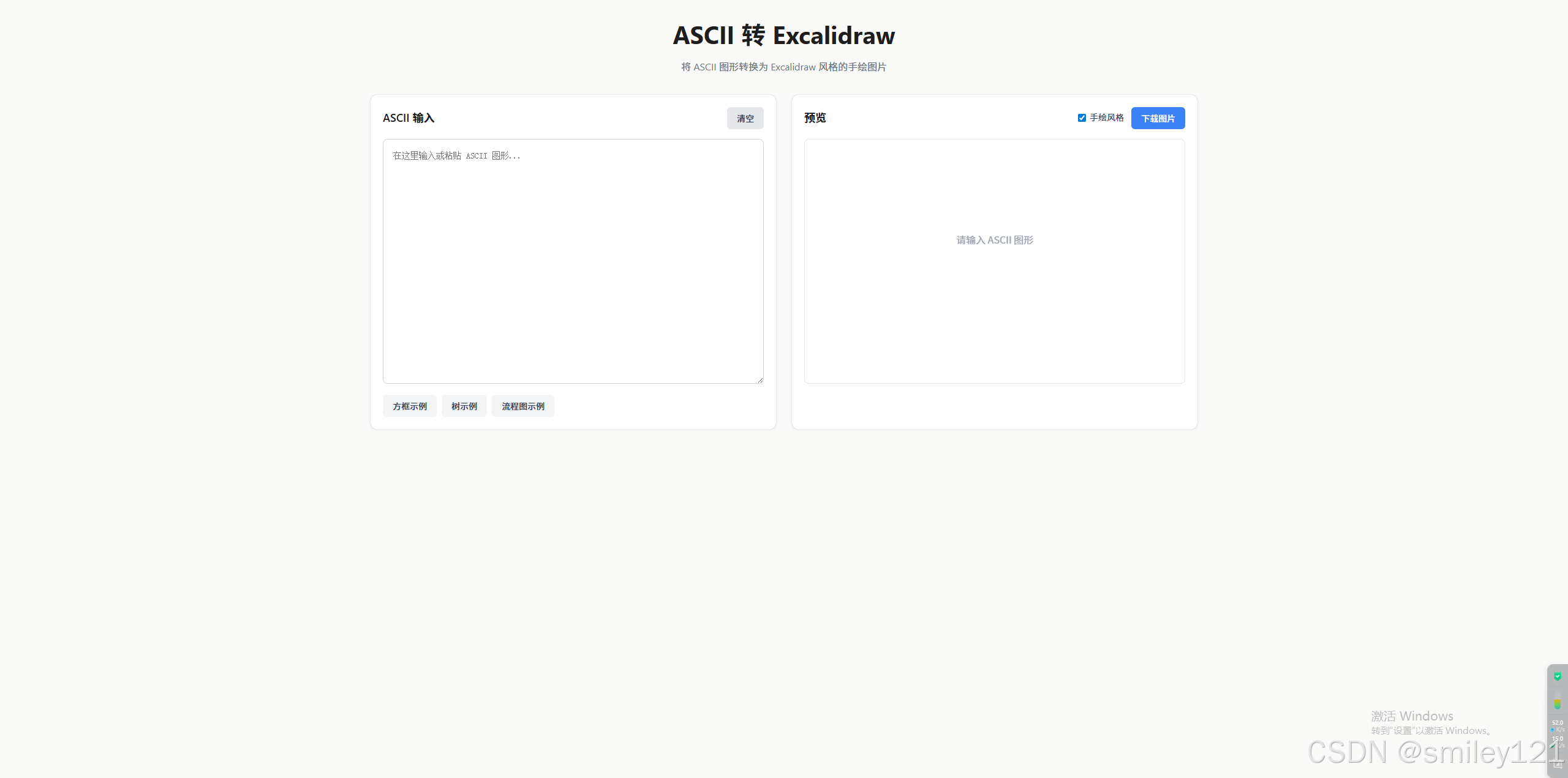Click the 手绘风格 label text
The image size is (1568, 778).
tap(1106, 118)
